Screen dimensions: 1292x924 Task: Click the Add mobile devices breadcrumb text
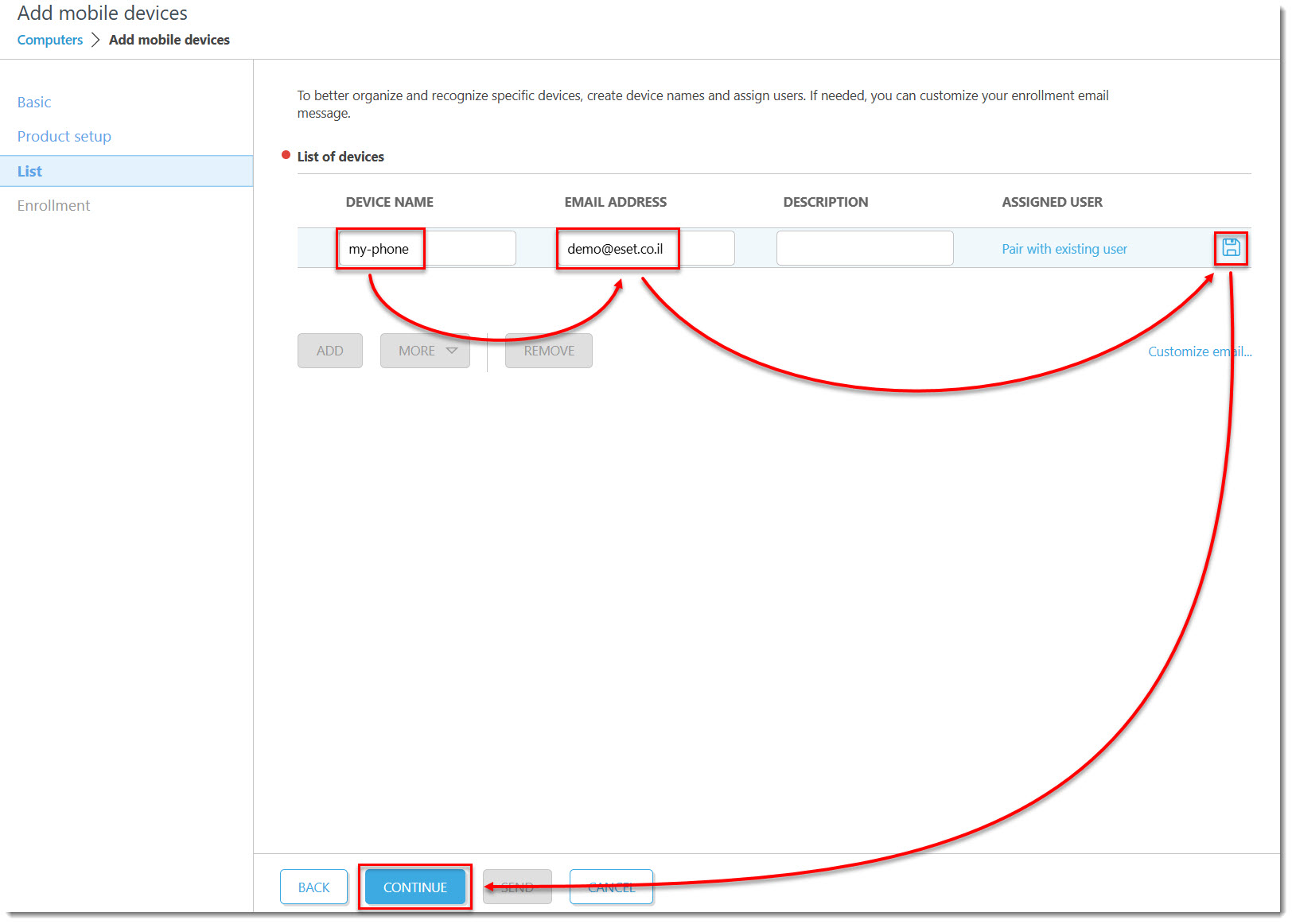(169, 40)
